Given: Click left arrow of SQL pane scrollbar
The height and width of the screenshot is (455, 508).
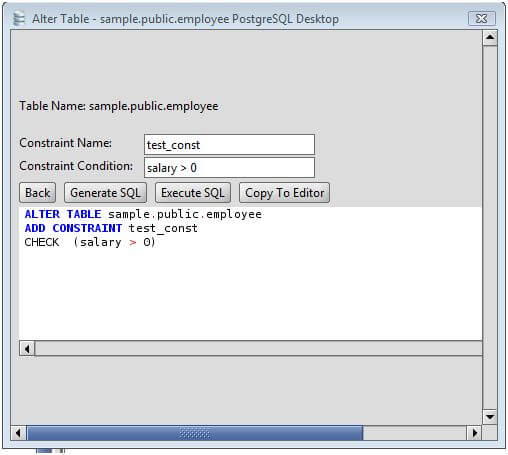Looking at the screenshot, I should pos(27,349).
